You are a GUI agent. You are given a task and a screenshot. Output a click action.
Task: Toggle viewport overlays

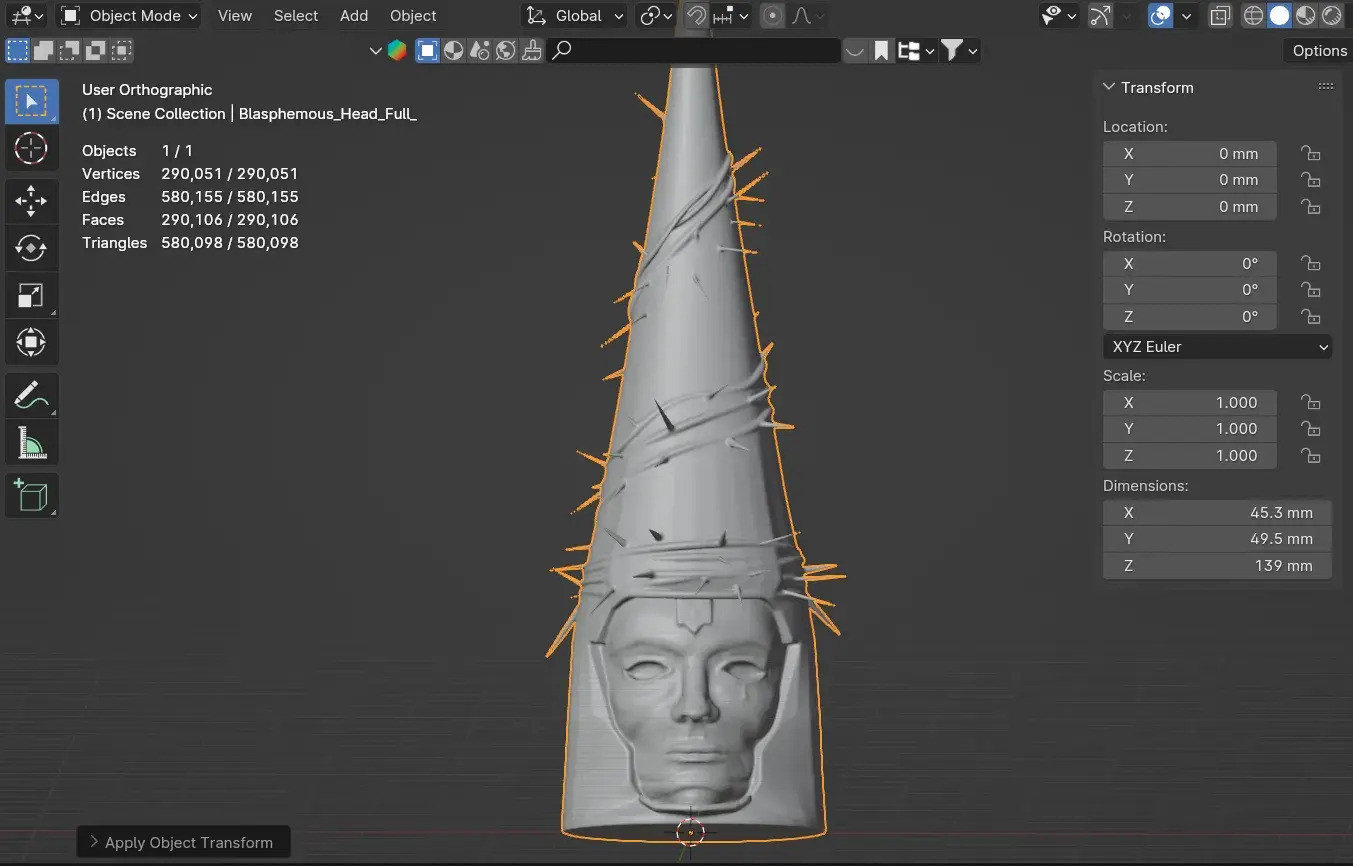(1160, 16)
